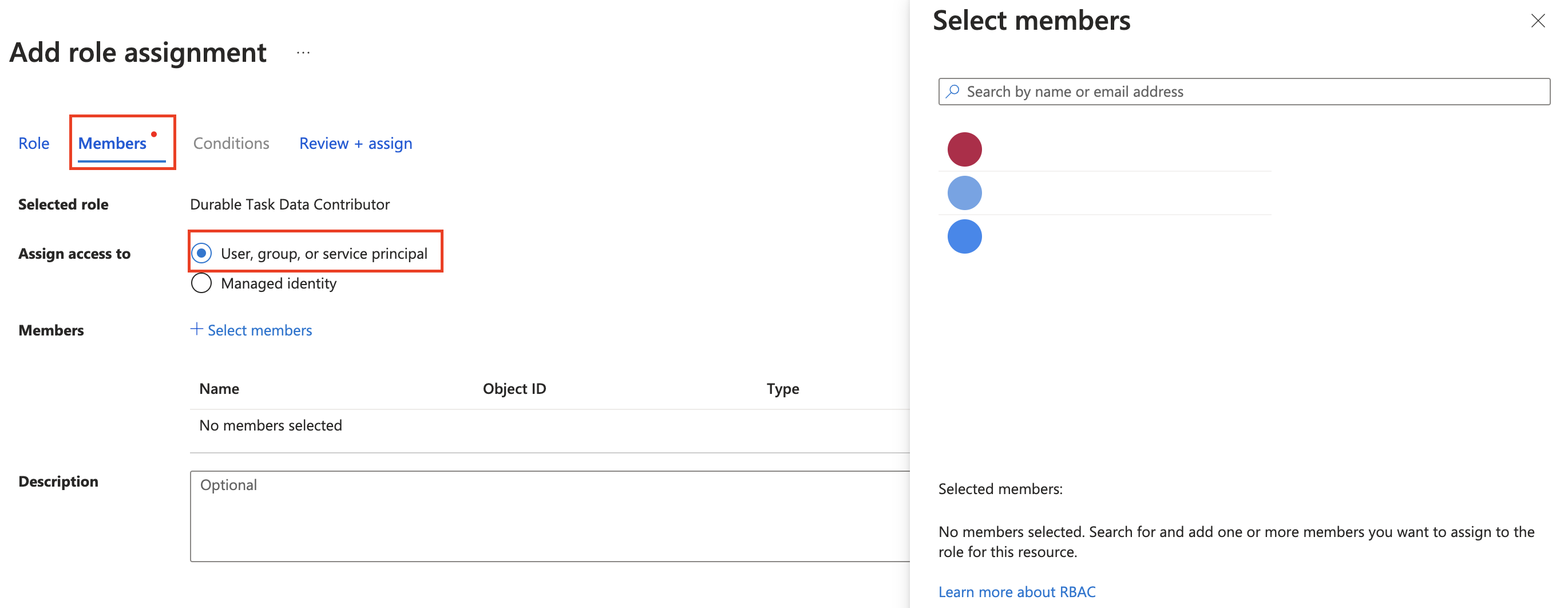Close the Select members panel
The image size is (1568, 608).
point(1538,21)
